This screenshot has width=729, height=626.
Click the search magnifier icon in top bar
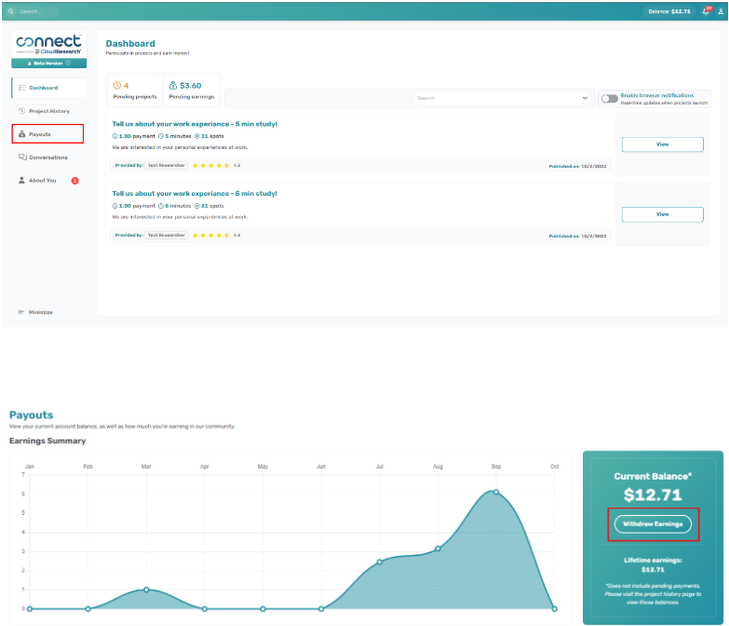coord(10,11)
